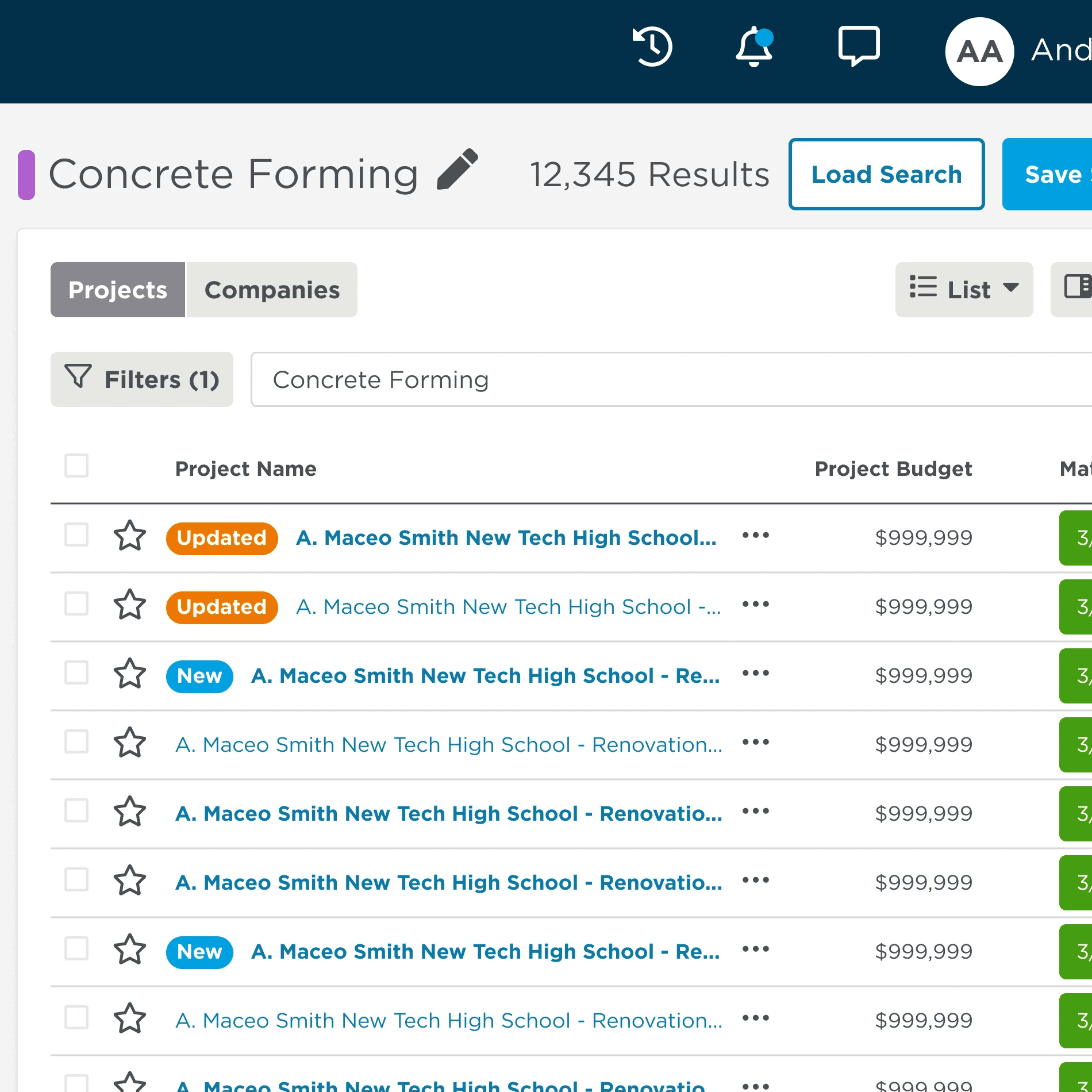Check the first New row checkbox
The height and width of the screenshot is (1092, 1092).
[76, 673]
